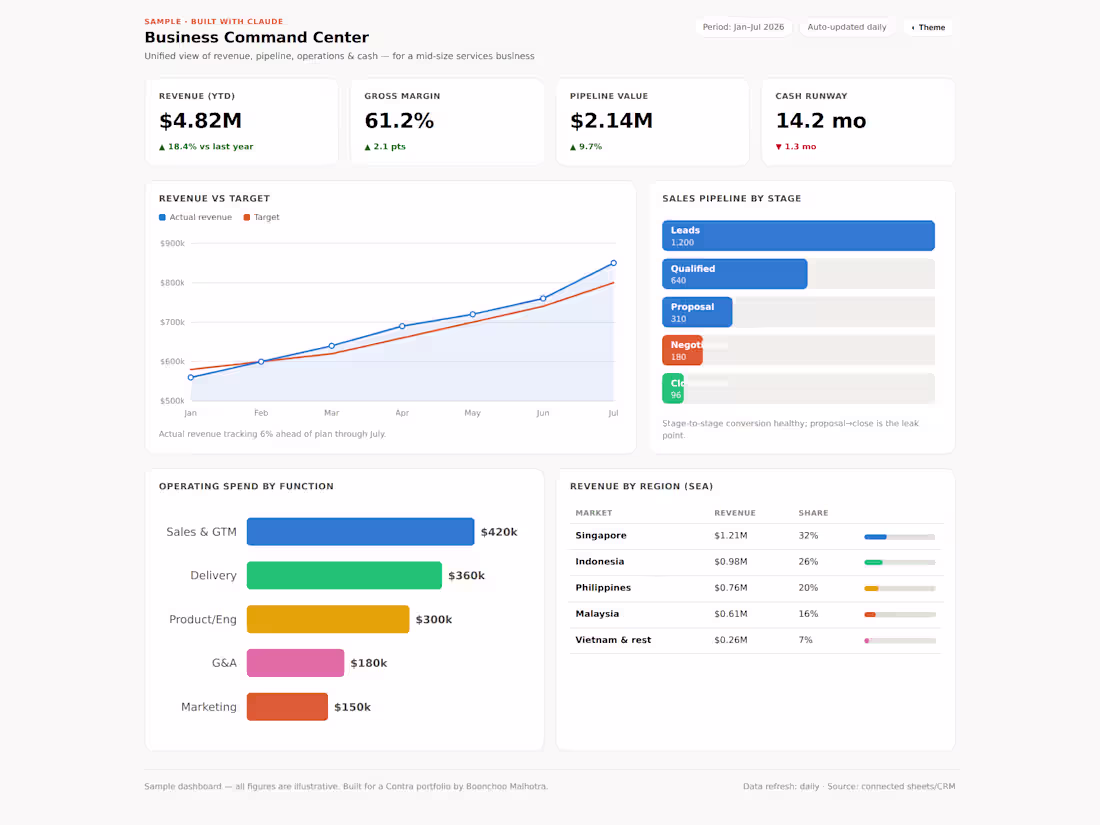This screenshot has width=1100, height=825.
Task: Select the Mar data point on revenue chart
Action: coord(331,346)
